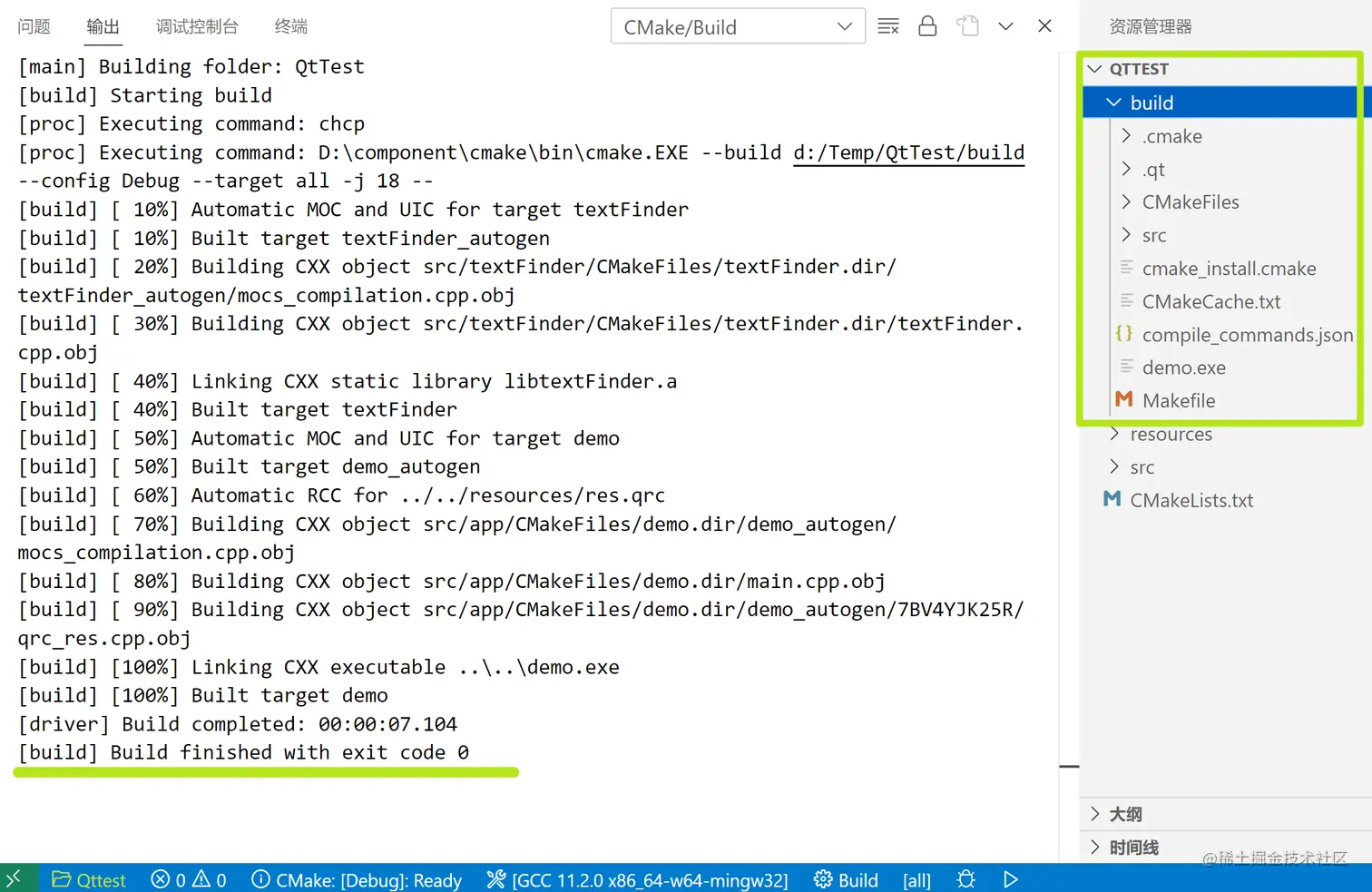This screenshot has width=1372, height=892.
Task: Click the 资源管理器 explorer title
Action: [x=1151, y=26]
